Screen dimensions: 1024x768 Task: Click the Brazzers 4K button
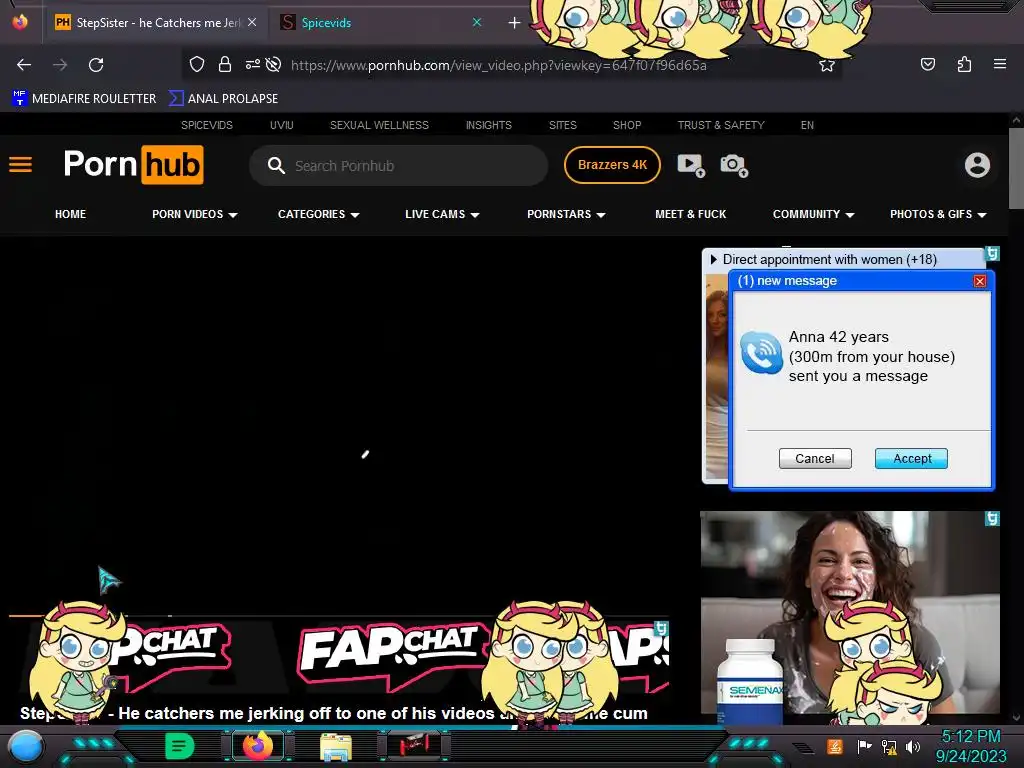point(612,165)
